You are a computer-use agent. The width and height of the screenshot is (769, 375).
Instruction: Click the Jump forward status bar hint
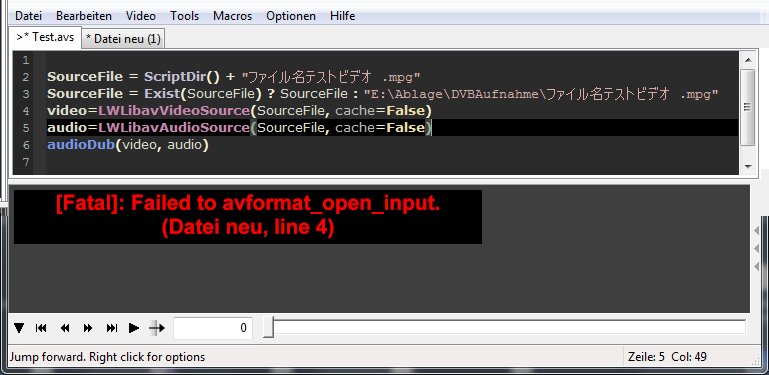point(107,357)
